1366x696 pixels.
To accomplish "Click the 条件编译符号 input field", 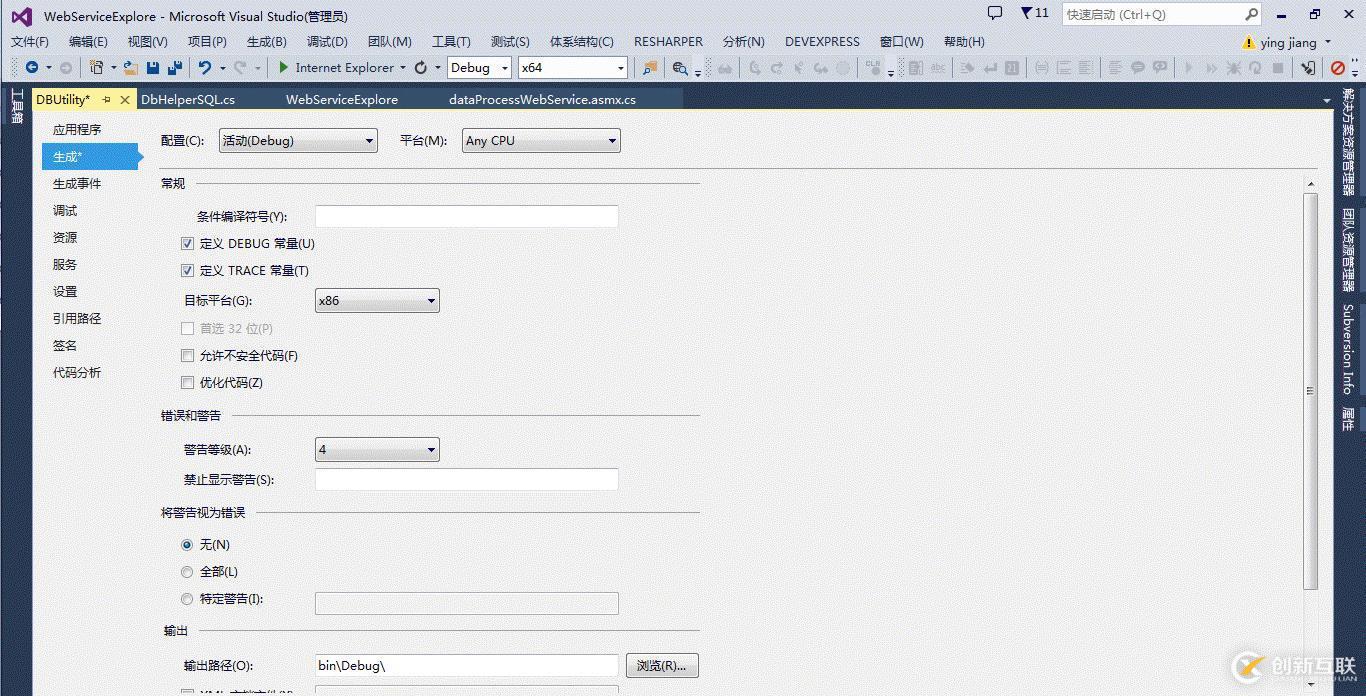I will click(466, 216).
